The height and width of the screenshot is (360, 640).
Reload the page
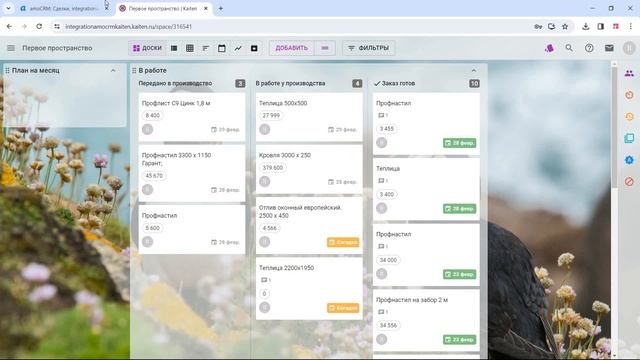click(x=39, y=26)
